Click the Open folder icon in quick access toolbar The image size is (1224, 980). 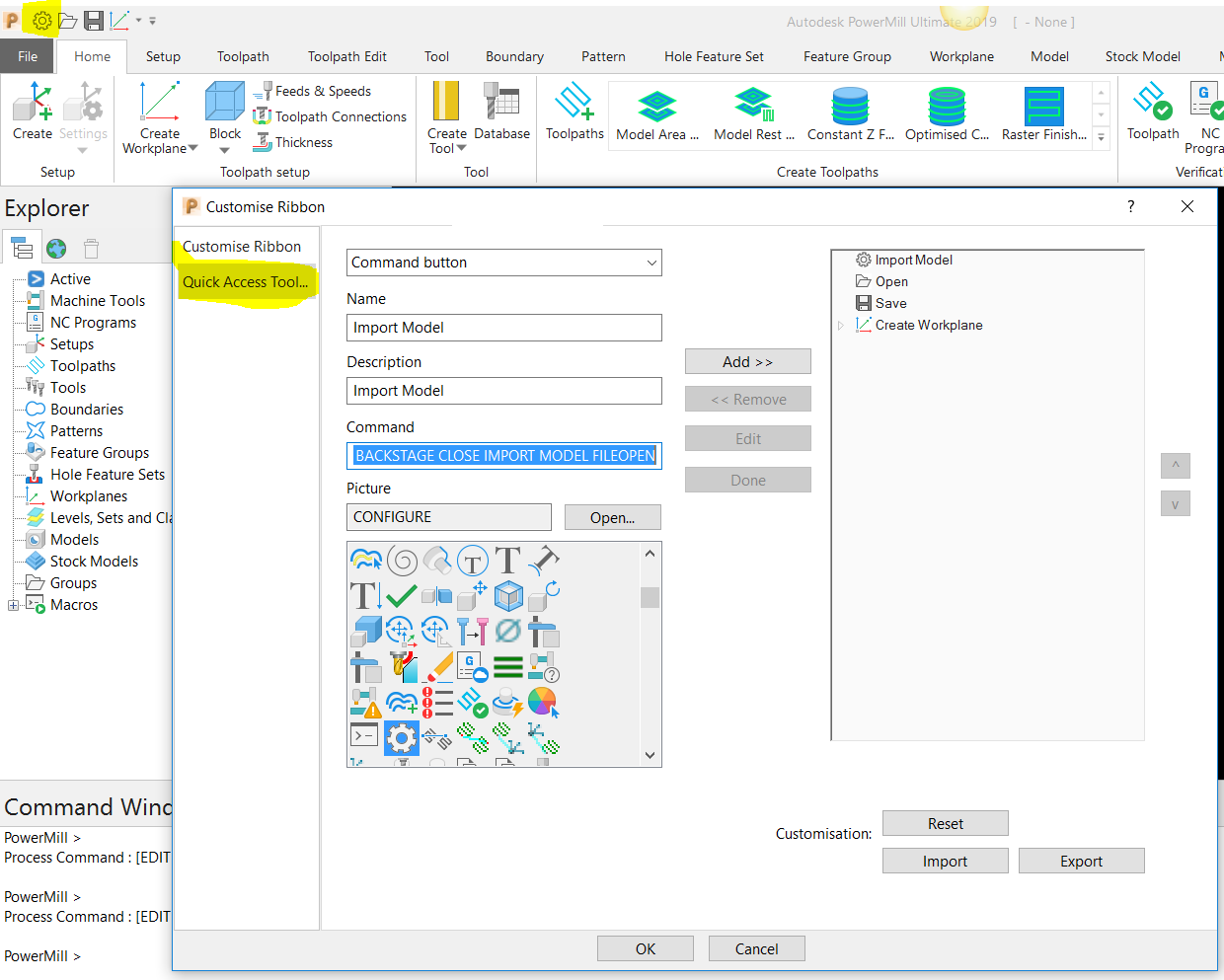[68, 21]
